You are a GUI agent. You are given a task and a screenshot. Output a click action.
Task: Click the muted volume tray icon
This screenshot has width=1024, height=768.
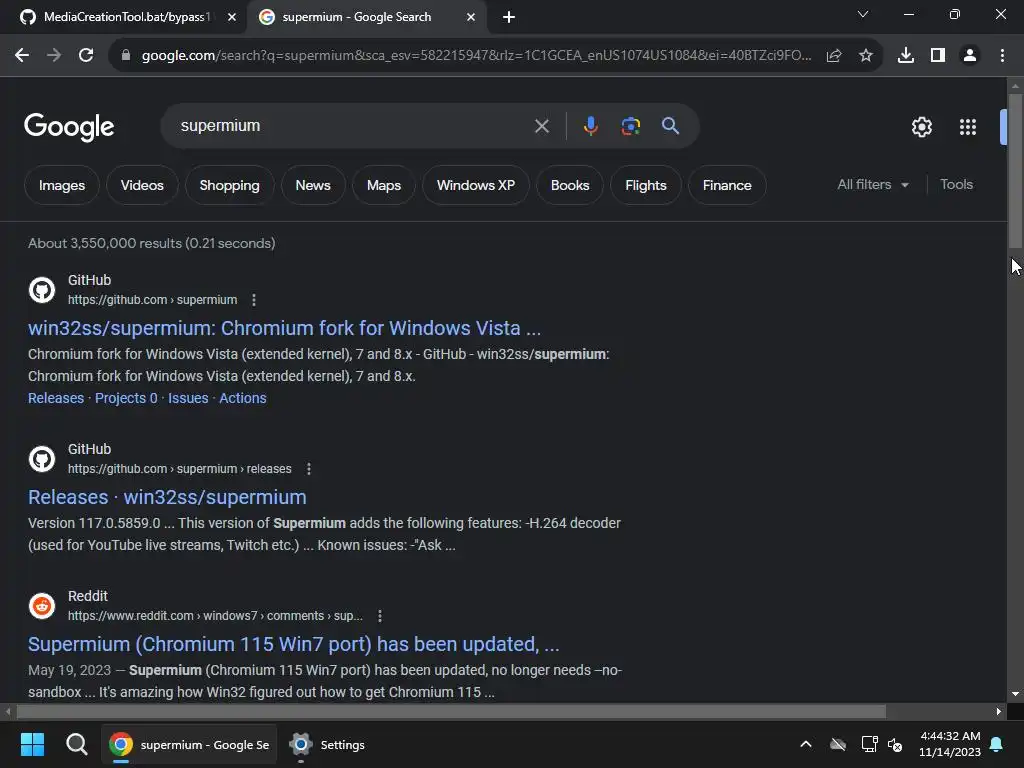click(x=895, y=744)
